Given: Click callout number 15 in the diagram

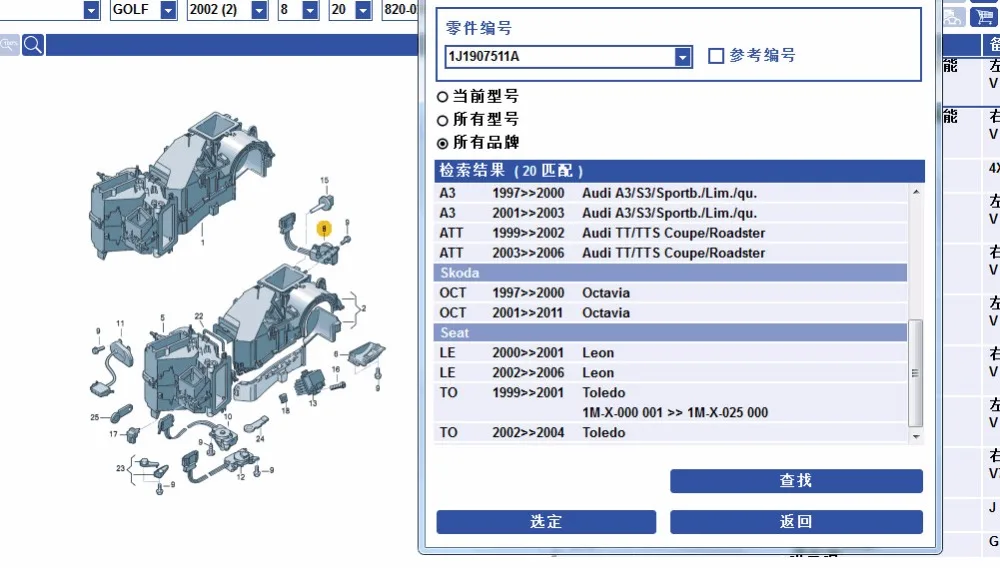Looking at the screenshot, I should [325, 180].
